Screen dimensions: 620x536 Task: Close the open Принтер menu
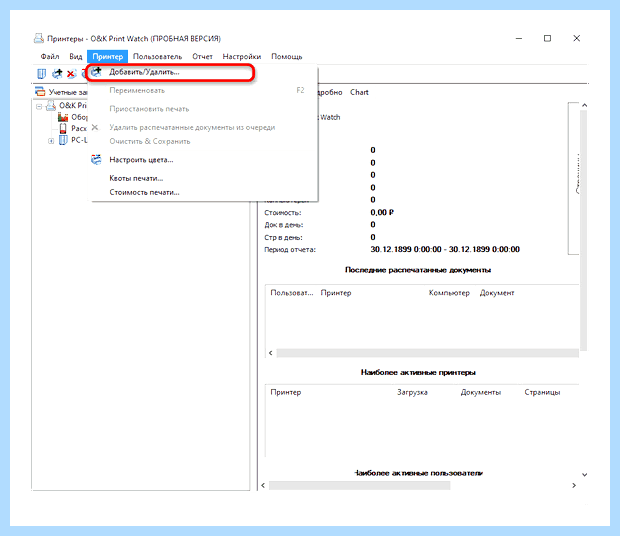point(108,57)
